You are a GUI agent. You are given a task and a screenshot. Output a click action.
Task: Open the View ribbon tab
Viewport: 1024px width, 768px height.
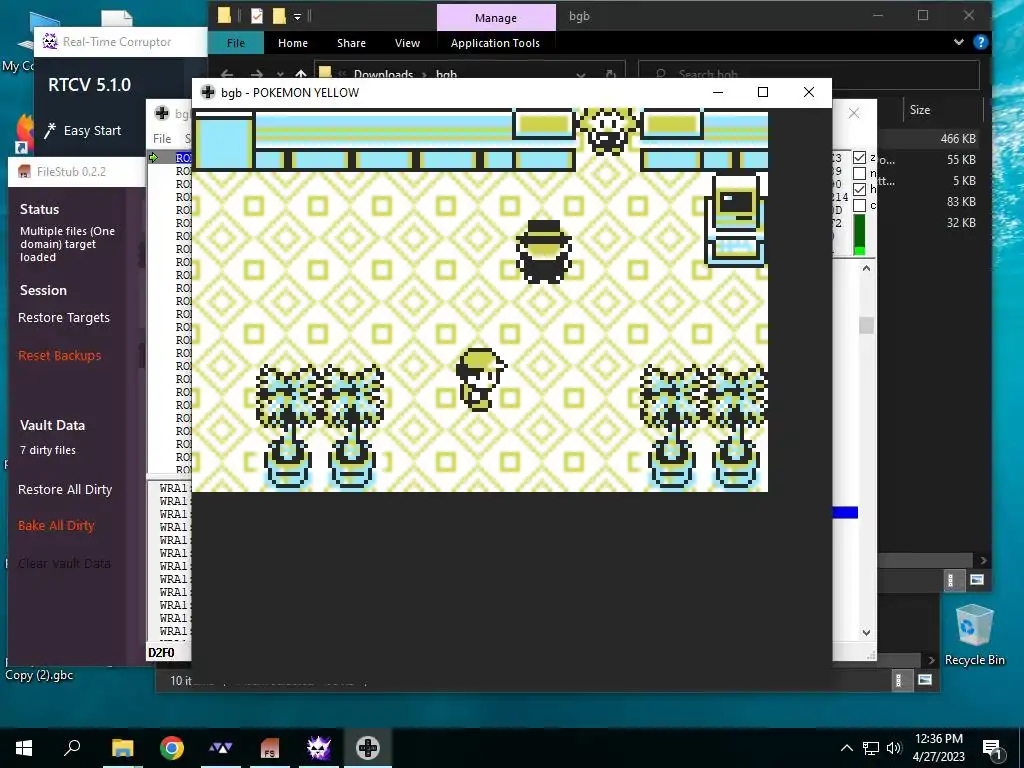tap(408, 43)
